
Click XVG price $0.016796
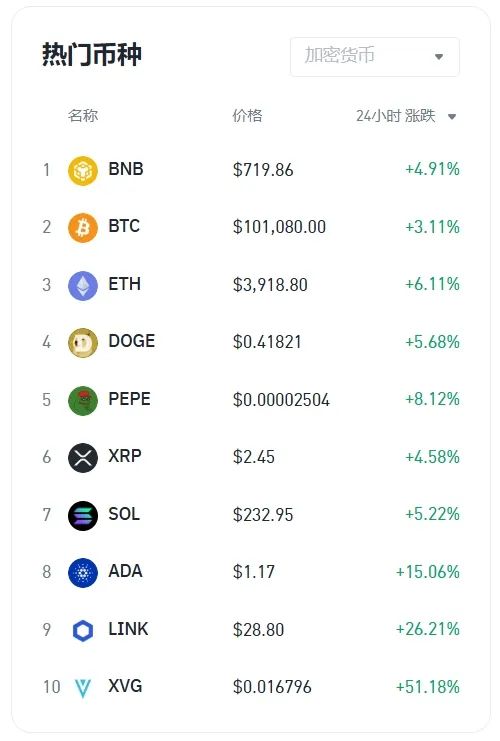tap(272, 687)
